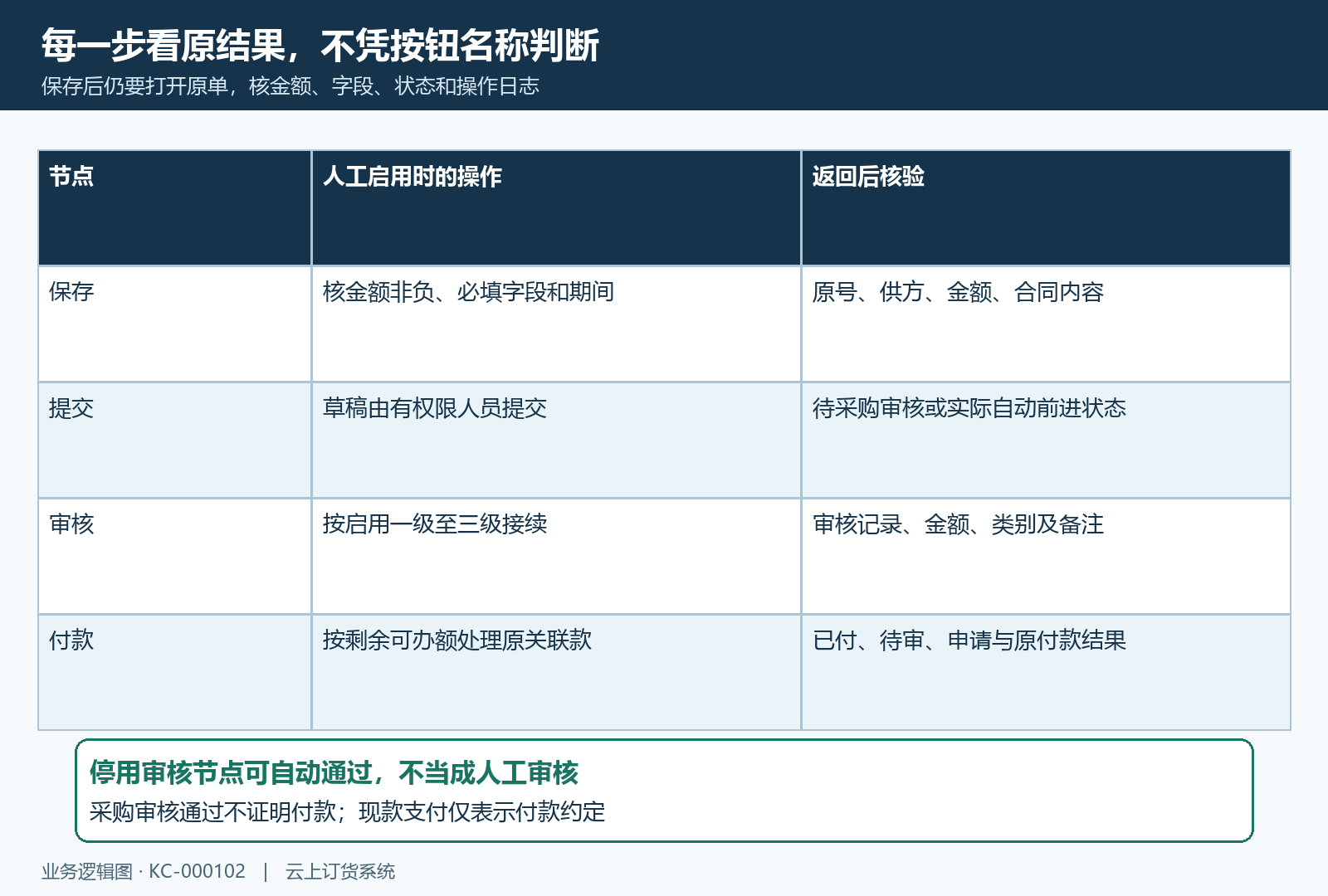Viewport: 1328px width, 896px height.
Task: Select the 审核 row label
Action: click(x=71, y=524)
